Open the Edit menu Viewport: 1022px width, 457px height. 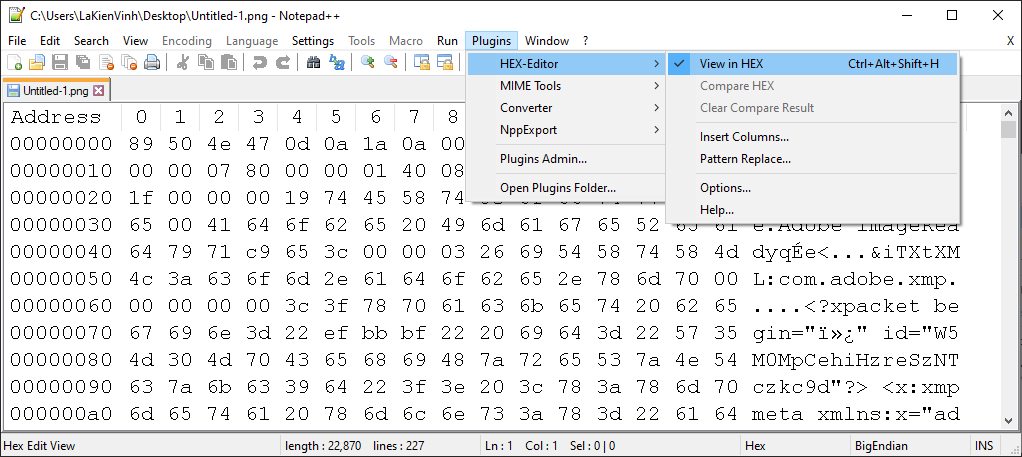click(x=50, y=40)
